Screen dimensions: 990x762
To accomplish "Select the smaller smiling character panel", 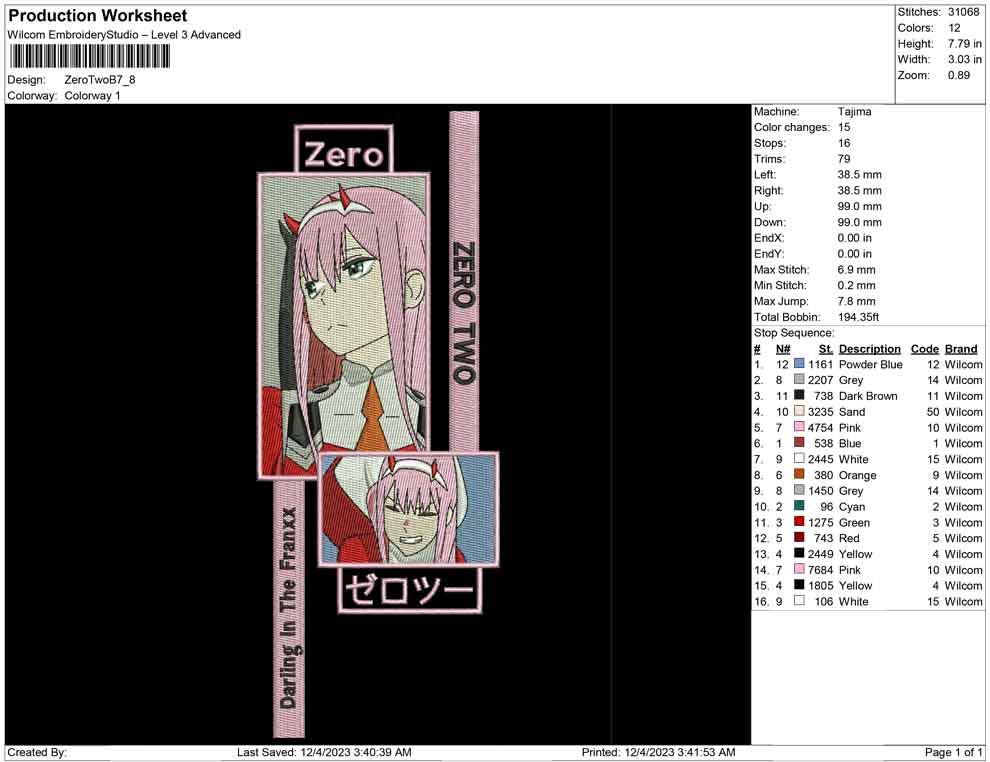I will (x=409, y=509).
